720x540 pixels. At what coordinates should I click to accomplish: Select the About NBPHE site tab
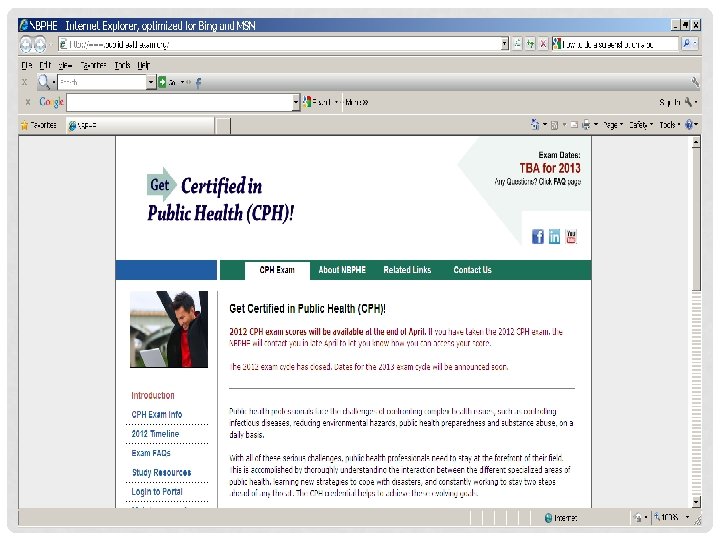tap(342, 270)
